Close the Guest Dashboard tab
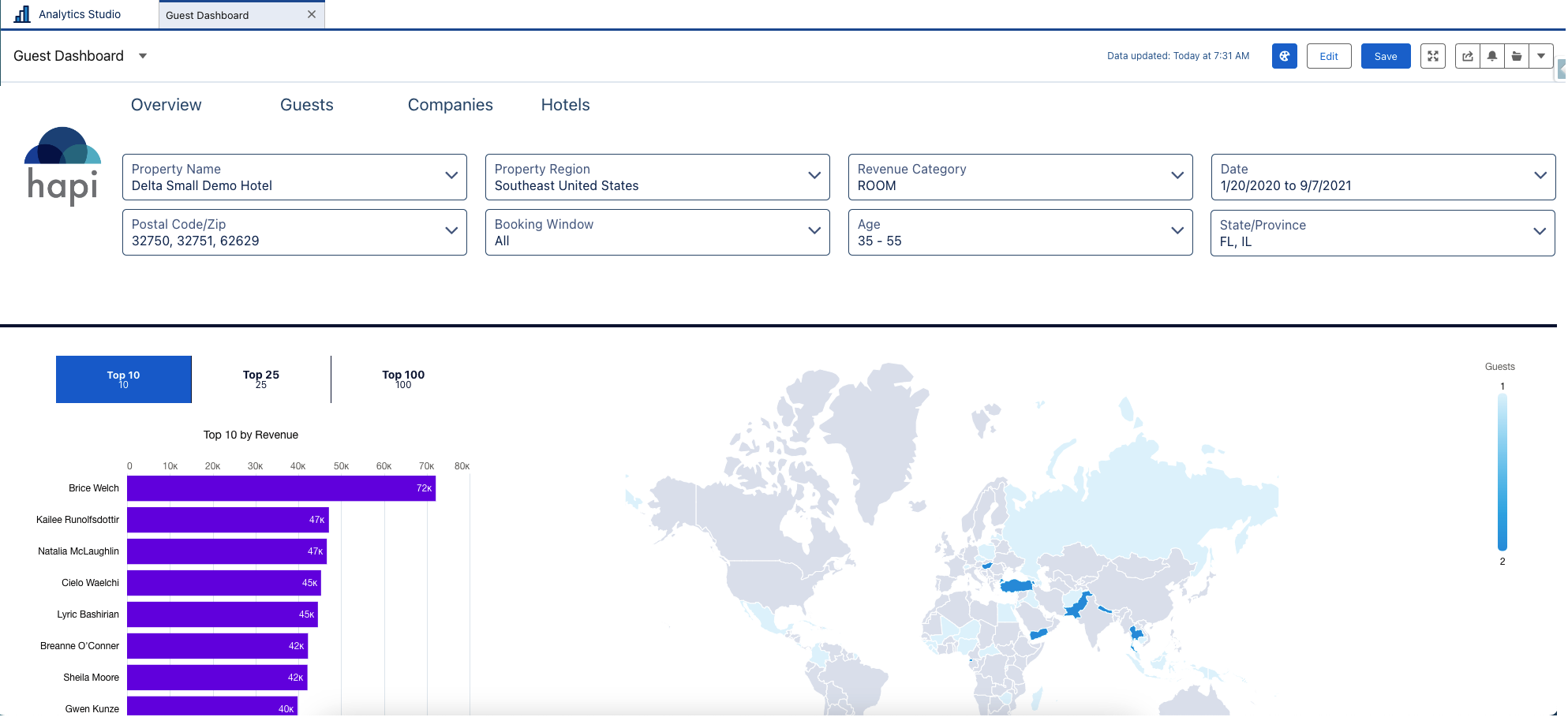1568x717 pixels. [x=312, y=14]
